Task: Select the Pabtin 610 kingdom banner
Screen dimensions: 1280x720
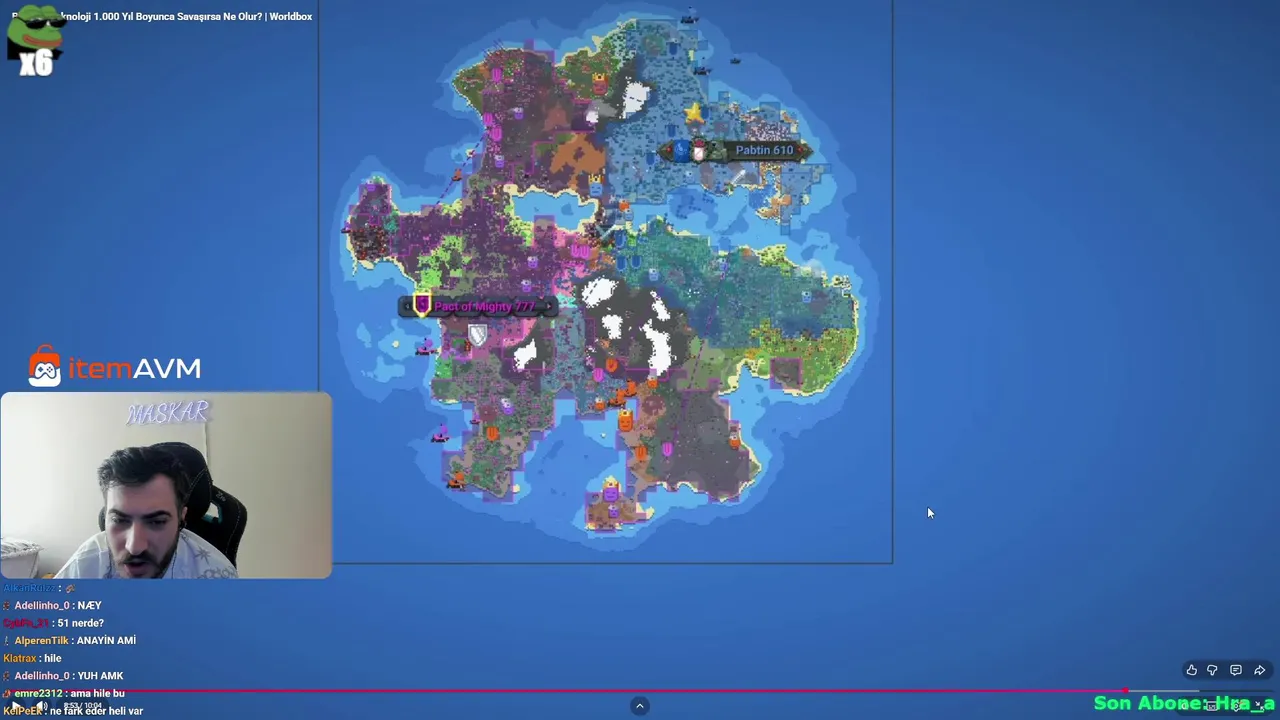Action: tap(735, 151)
